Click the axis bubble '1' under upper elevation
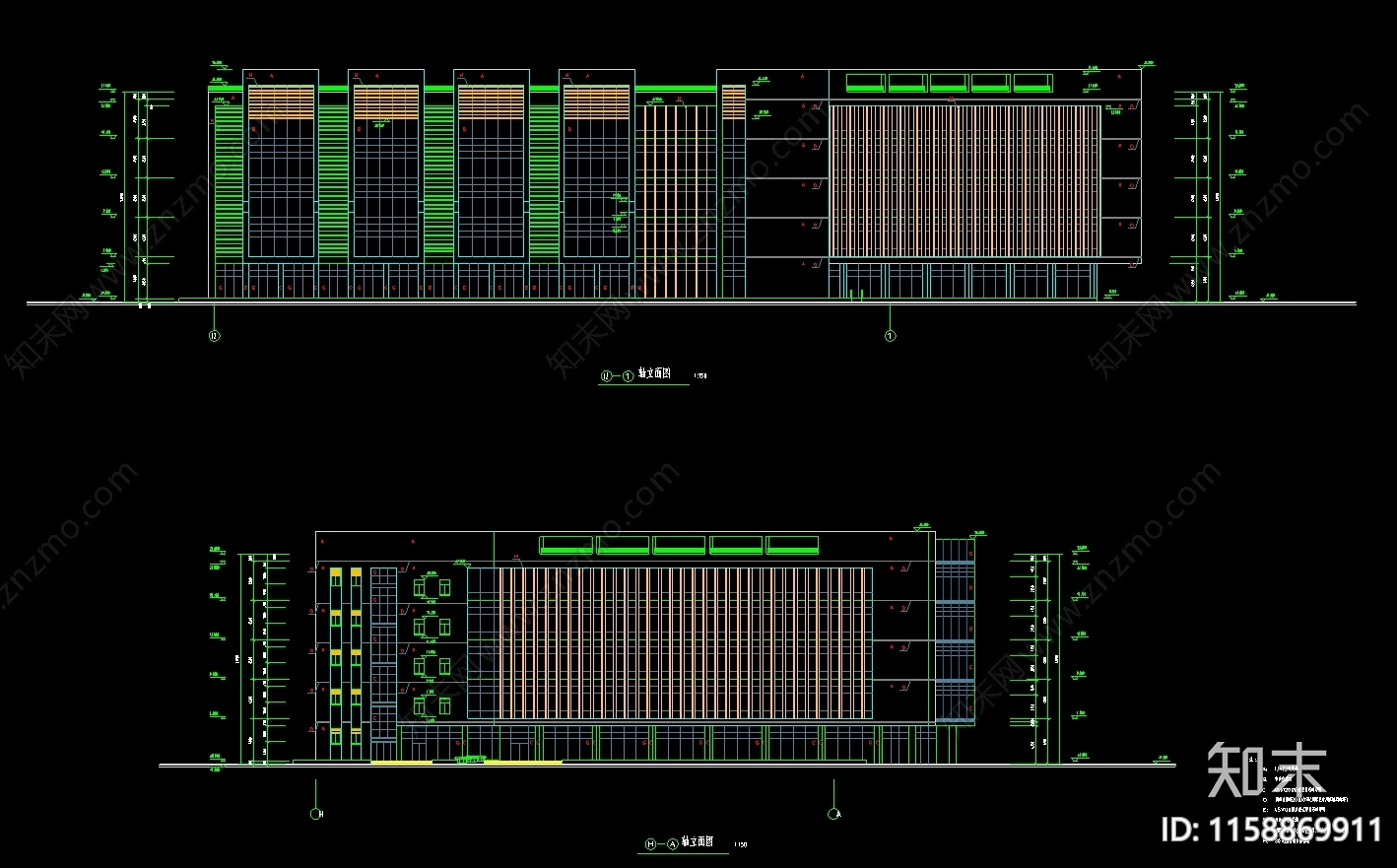Viewport: 1397px width, 868px height. pyautogui.click(x=891, y=336)
